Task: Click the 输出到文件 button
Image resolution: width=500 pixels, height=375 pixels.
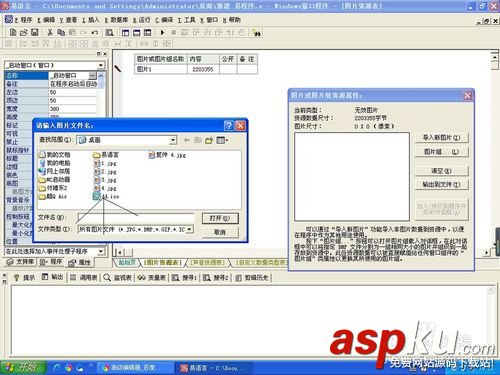Action: 442,184
